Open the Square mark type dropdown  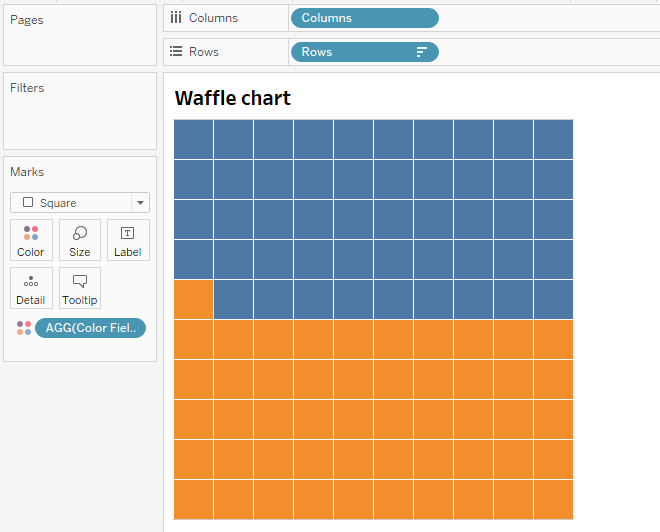pos(80,203)
